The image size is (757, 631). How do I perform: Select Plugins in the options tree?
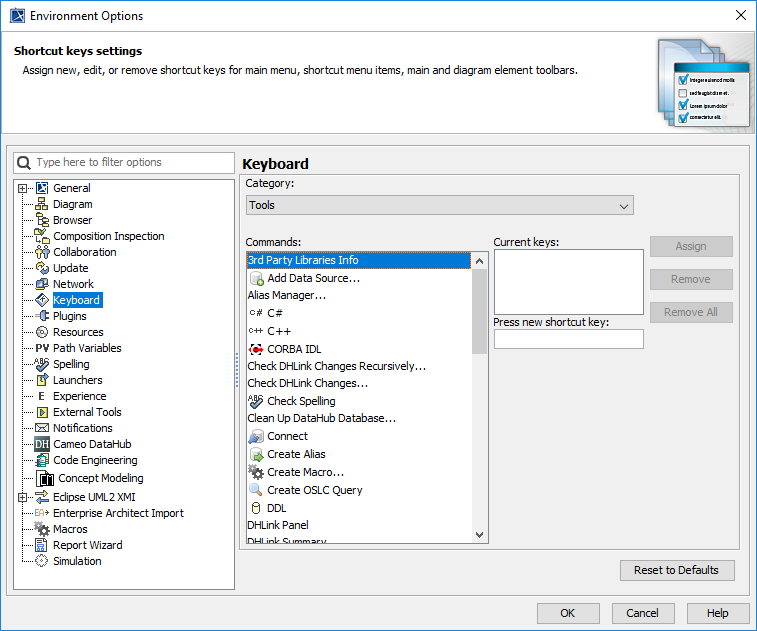(x=70, y=316)
